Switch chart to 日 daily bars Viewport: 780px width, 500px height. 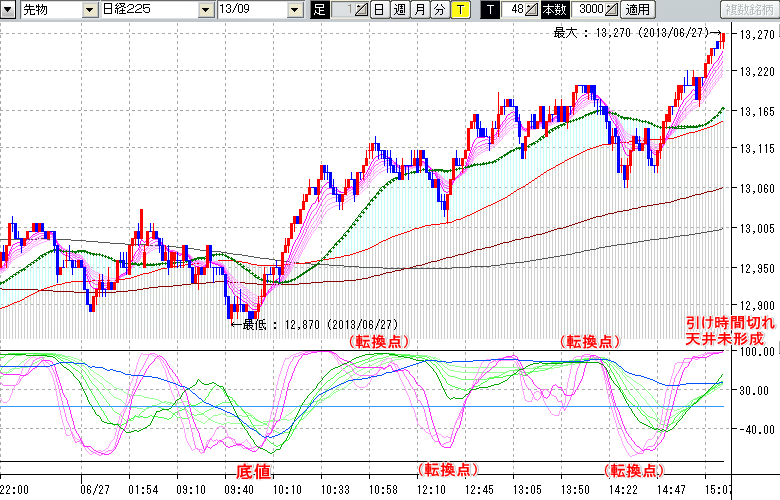(x=379, y=9)
